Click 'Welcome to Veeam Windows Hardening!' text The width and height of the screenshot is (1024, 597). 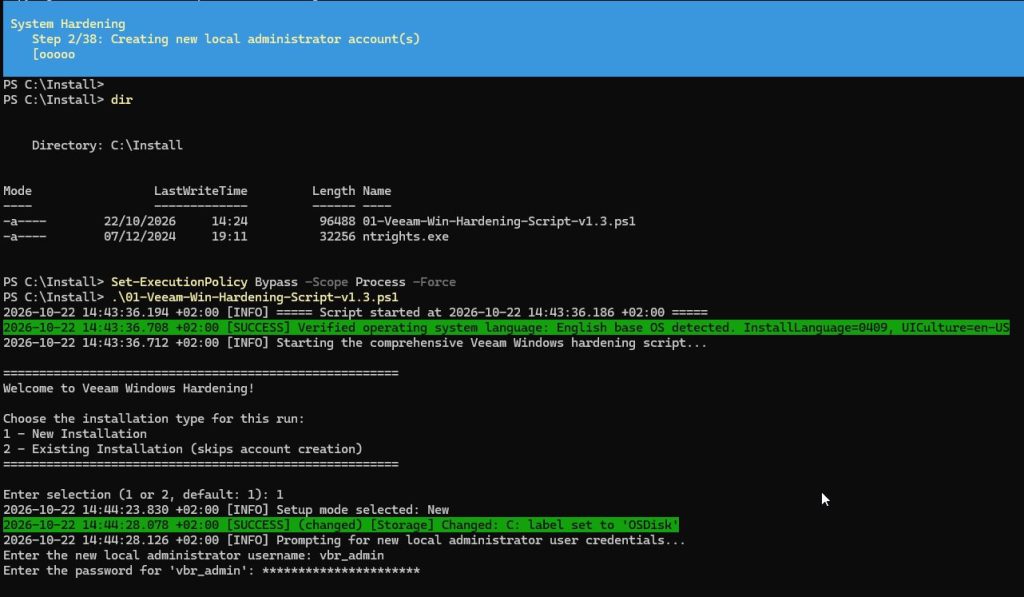pyautogui.click(x=129, y=389)
